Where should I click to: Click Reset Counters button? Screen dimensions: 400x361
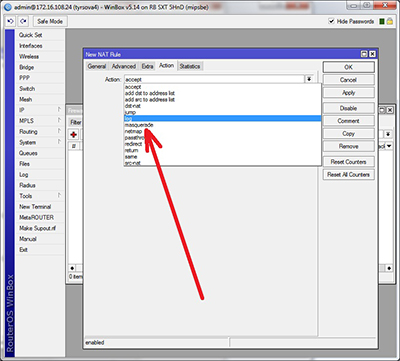click(348, 162)
